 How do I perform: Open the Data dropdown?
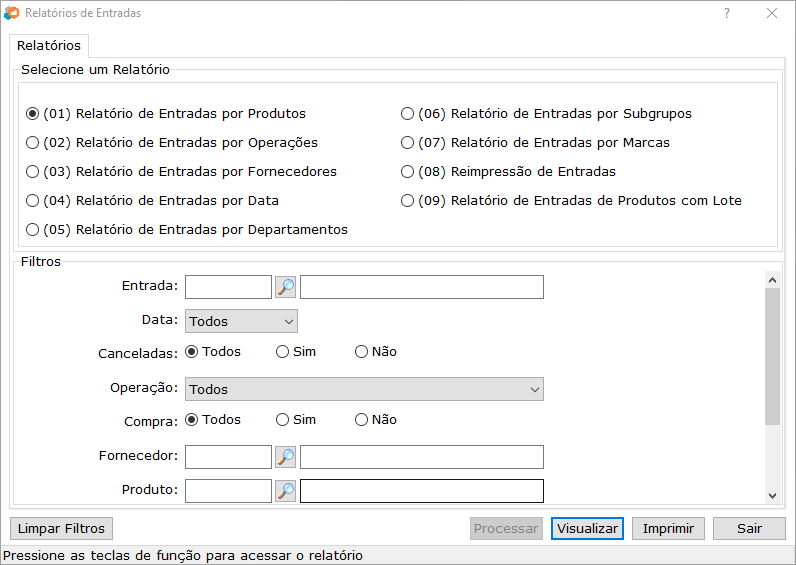click(241, 321)
